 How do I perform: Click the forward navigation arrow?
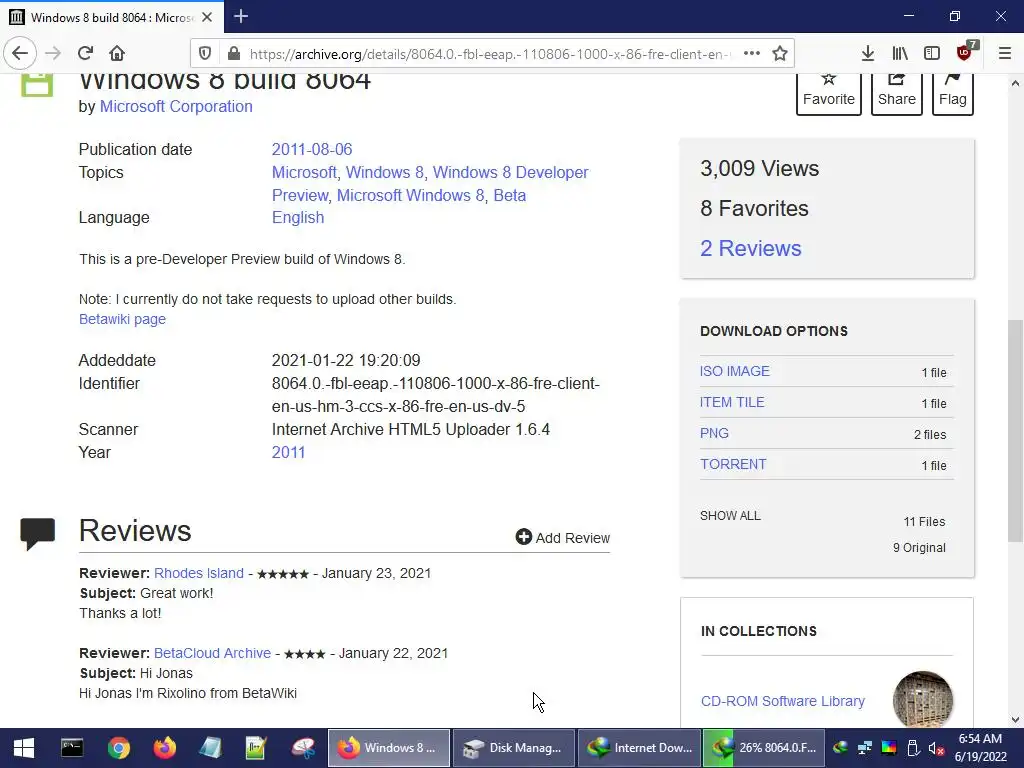(53, 53)
